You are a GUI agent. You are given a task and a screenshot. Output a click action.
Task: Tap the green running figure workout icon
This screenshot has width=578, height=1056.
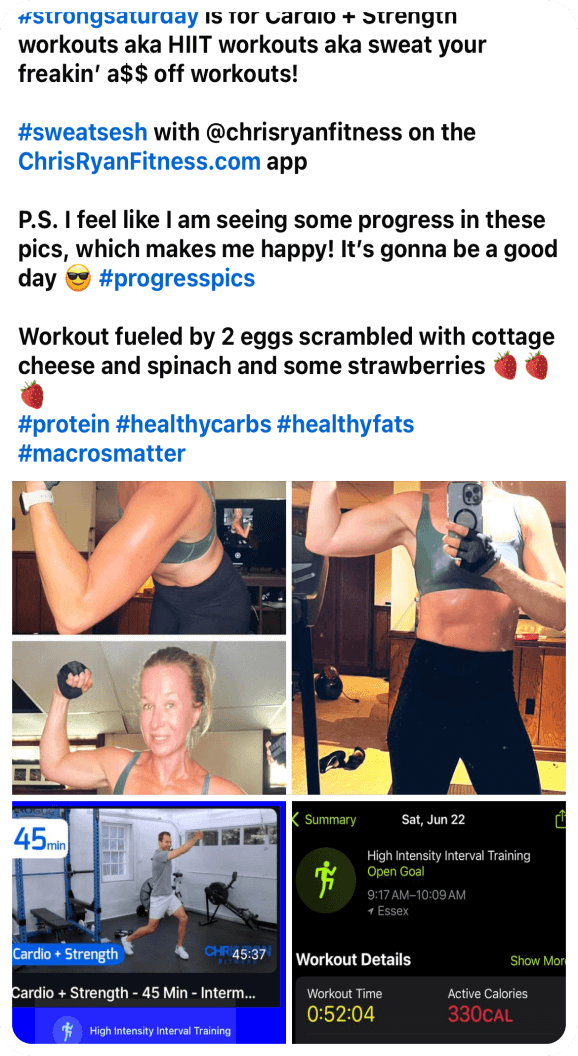pos(326,880)
